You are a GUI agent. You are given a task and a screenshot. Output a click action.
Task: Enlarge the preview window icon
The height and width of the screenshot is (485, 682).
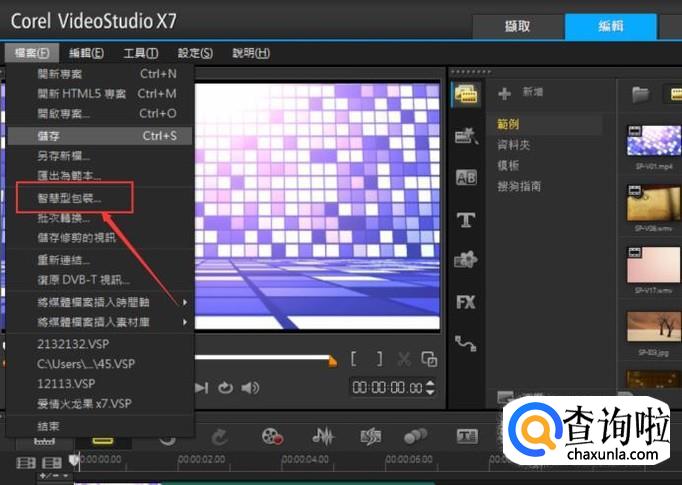point(429,359)
